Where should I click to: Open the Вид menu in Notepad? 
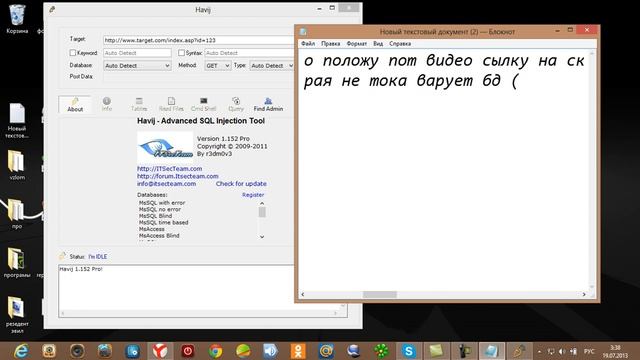[378, 44]
